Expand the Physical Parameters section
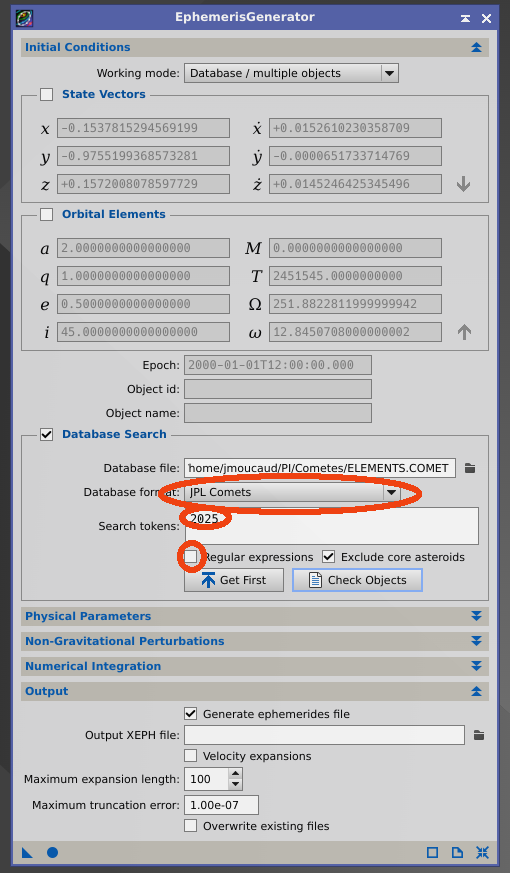The width and height of the screenshot is (510, 873). pyautogui.click(x=255, y=616)
